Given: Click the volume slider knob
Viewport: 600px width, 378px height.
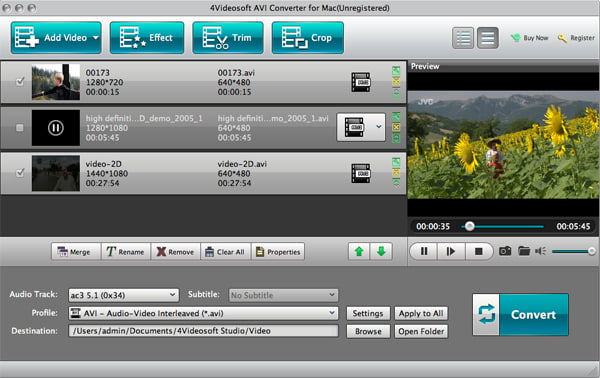Looking at the screenshot, I should [x=592, y=251].
